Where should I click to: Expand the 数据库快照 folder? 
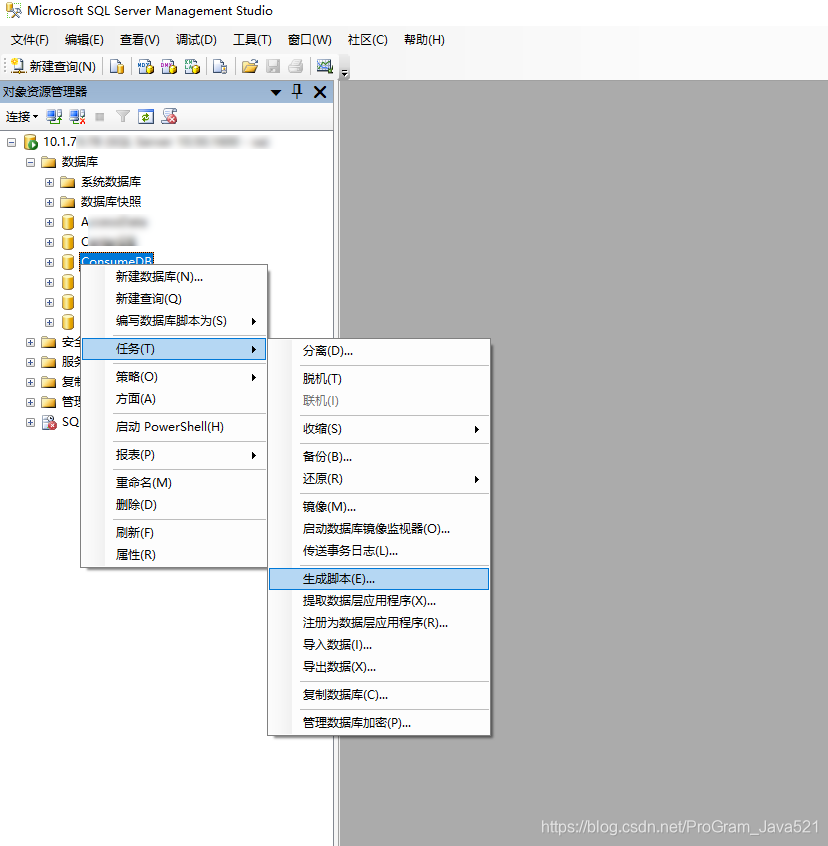(x=50, y=202)
